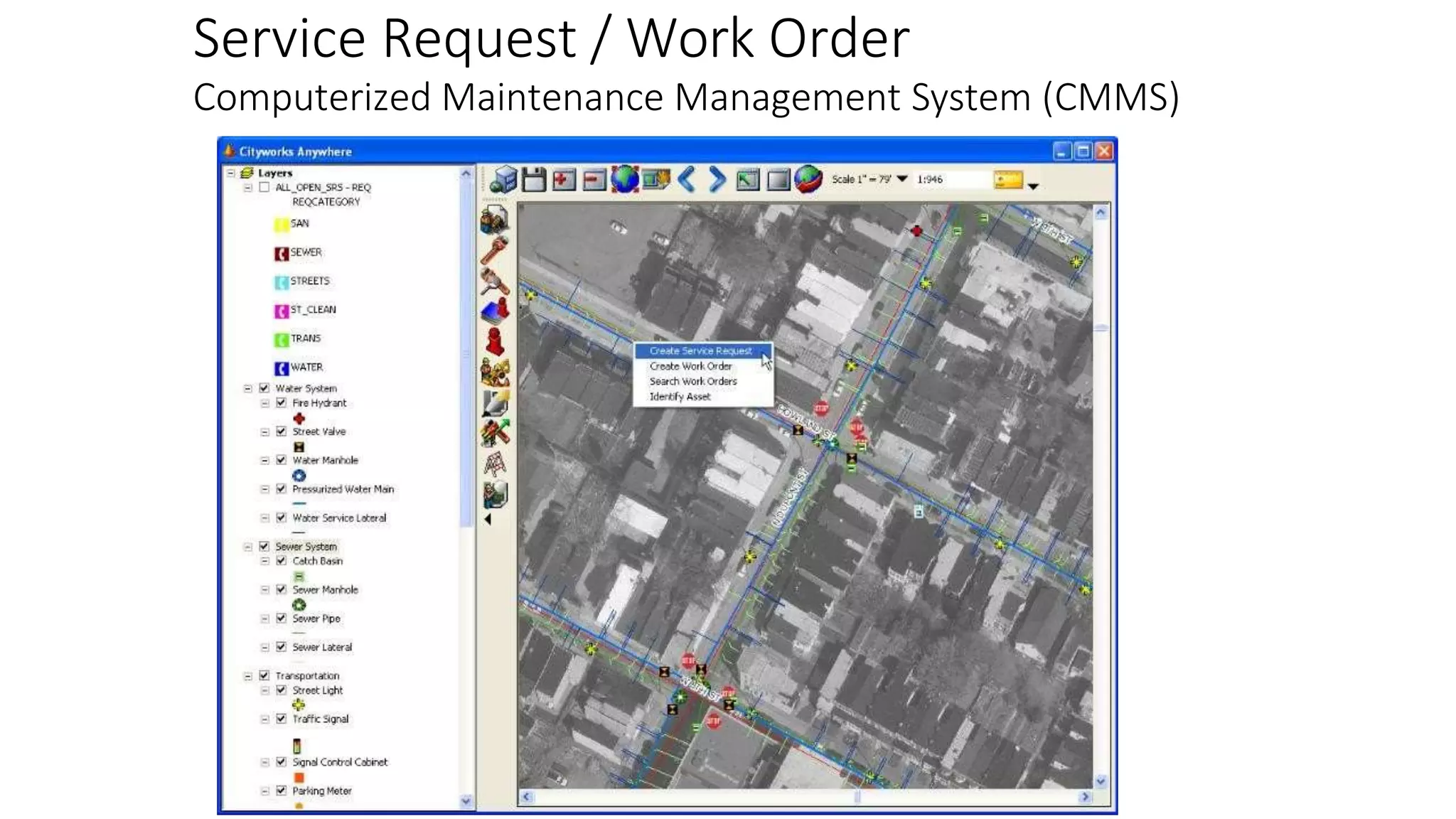Click the building database icon in top toolbar
The height and width of the screenshot is (819, 1456).
pyautogui.click(x=503, y=179)
